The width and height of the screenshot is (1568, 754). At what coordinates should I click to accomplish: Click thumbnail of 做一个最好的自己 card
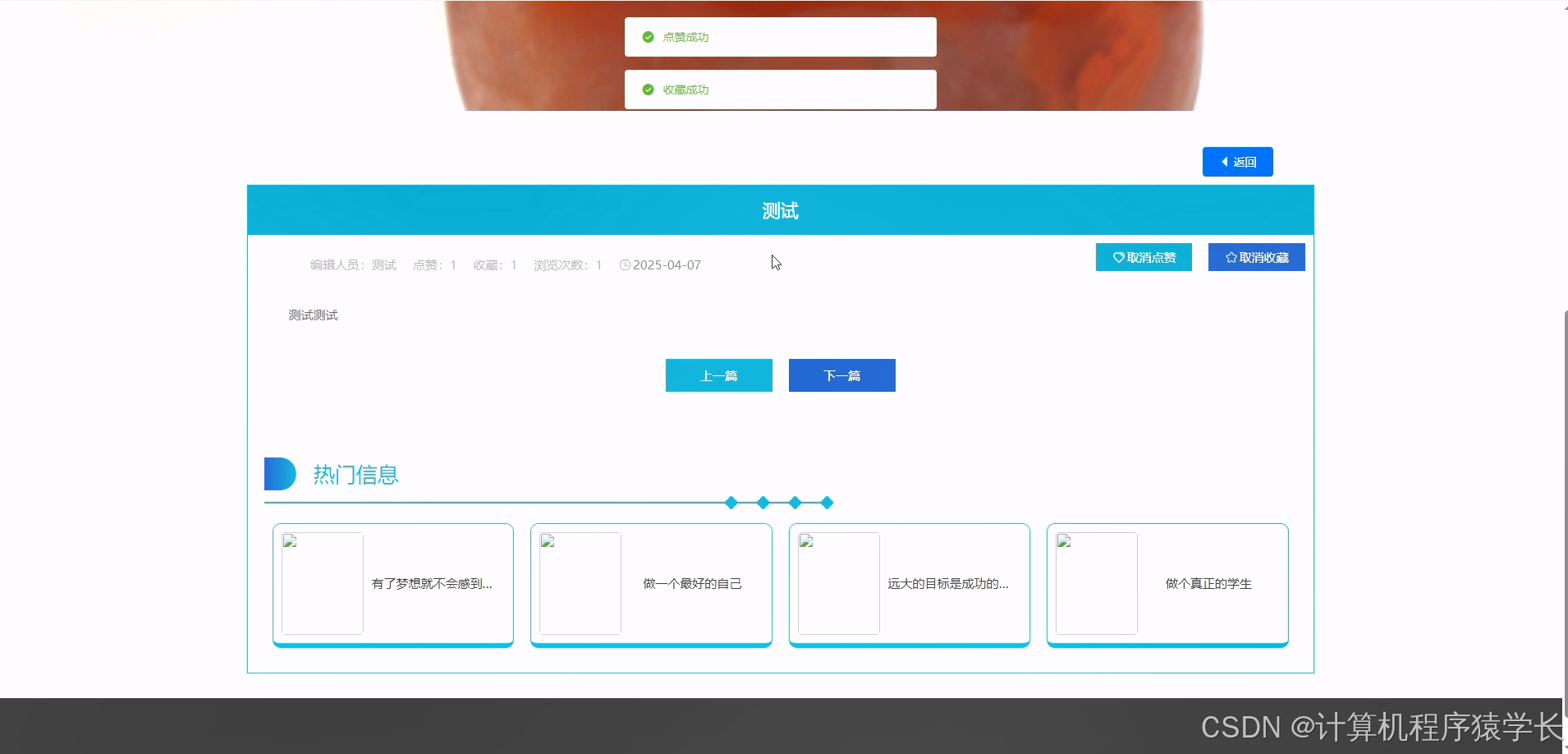point(580,583)
